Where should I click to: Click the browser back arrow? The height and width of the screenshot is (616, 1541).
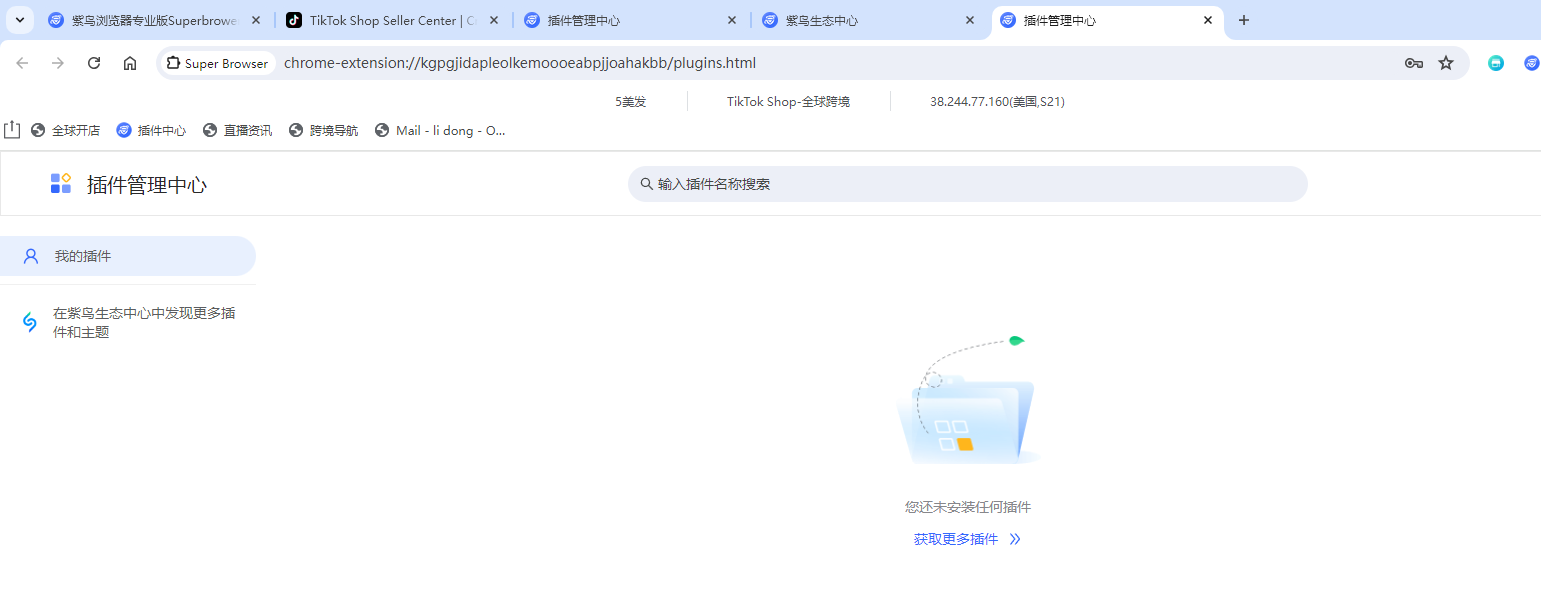coord(22,63)
